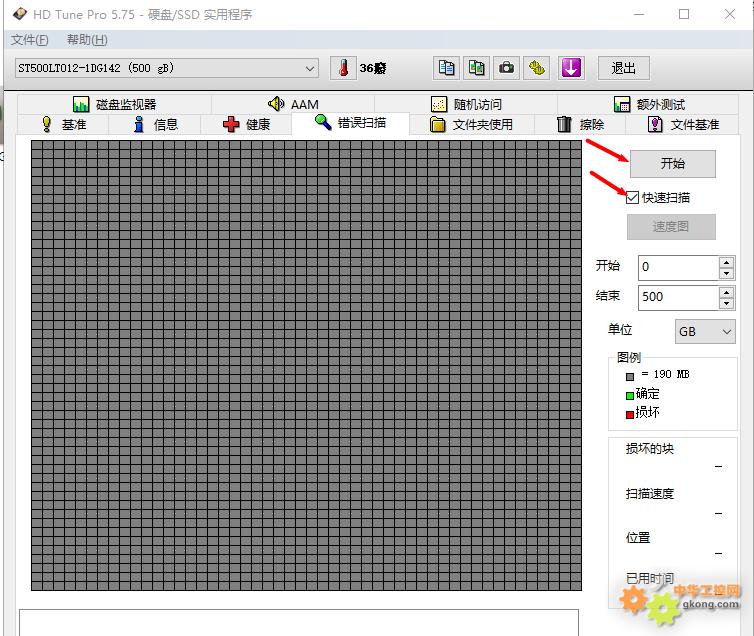Click the 36 degree temperature reading

(x=373, y=68)
